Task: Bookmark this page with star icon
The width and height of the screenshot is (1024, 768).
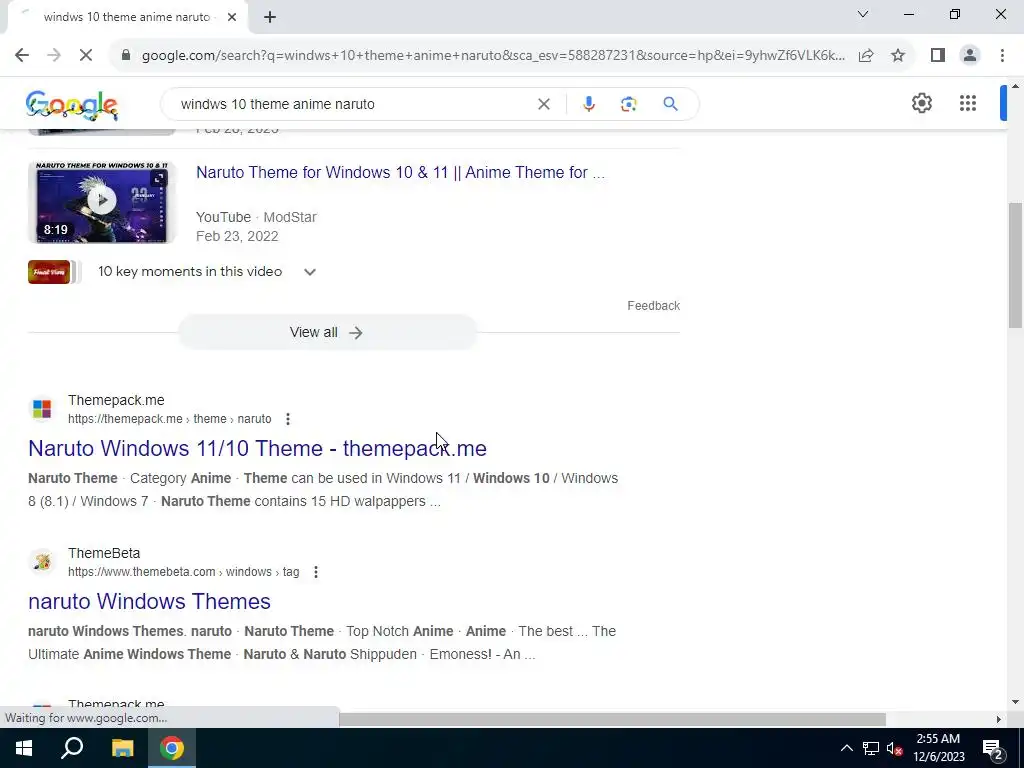Action: tap(898, 56)
